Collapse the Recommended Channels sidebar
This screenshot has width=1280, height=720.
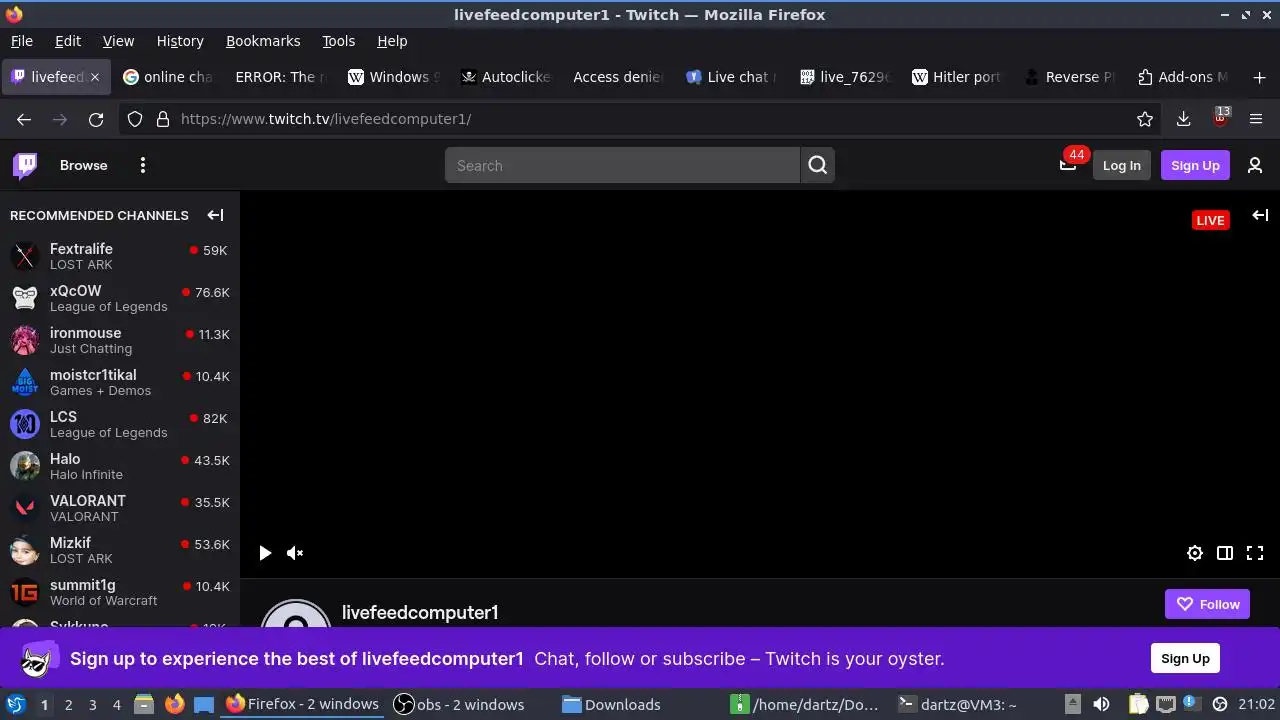coord(215,215)
